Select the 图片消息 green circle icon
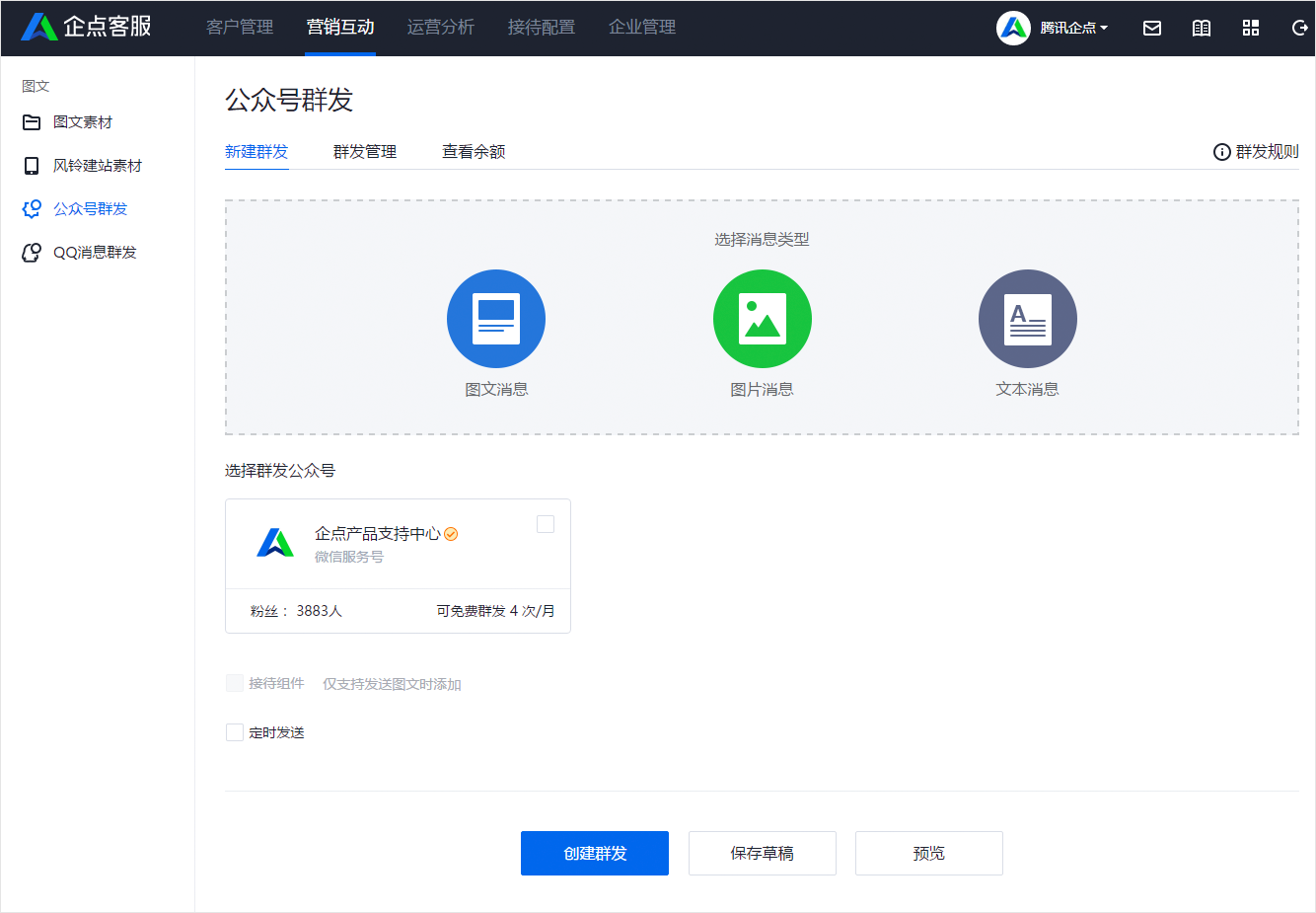Image resolution: width=1316 pixels, height=913 pixels. 763,319
